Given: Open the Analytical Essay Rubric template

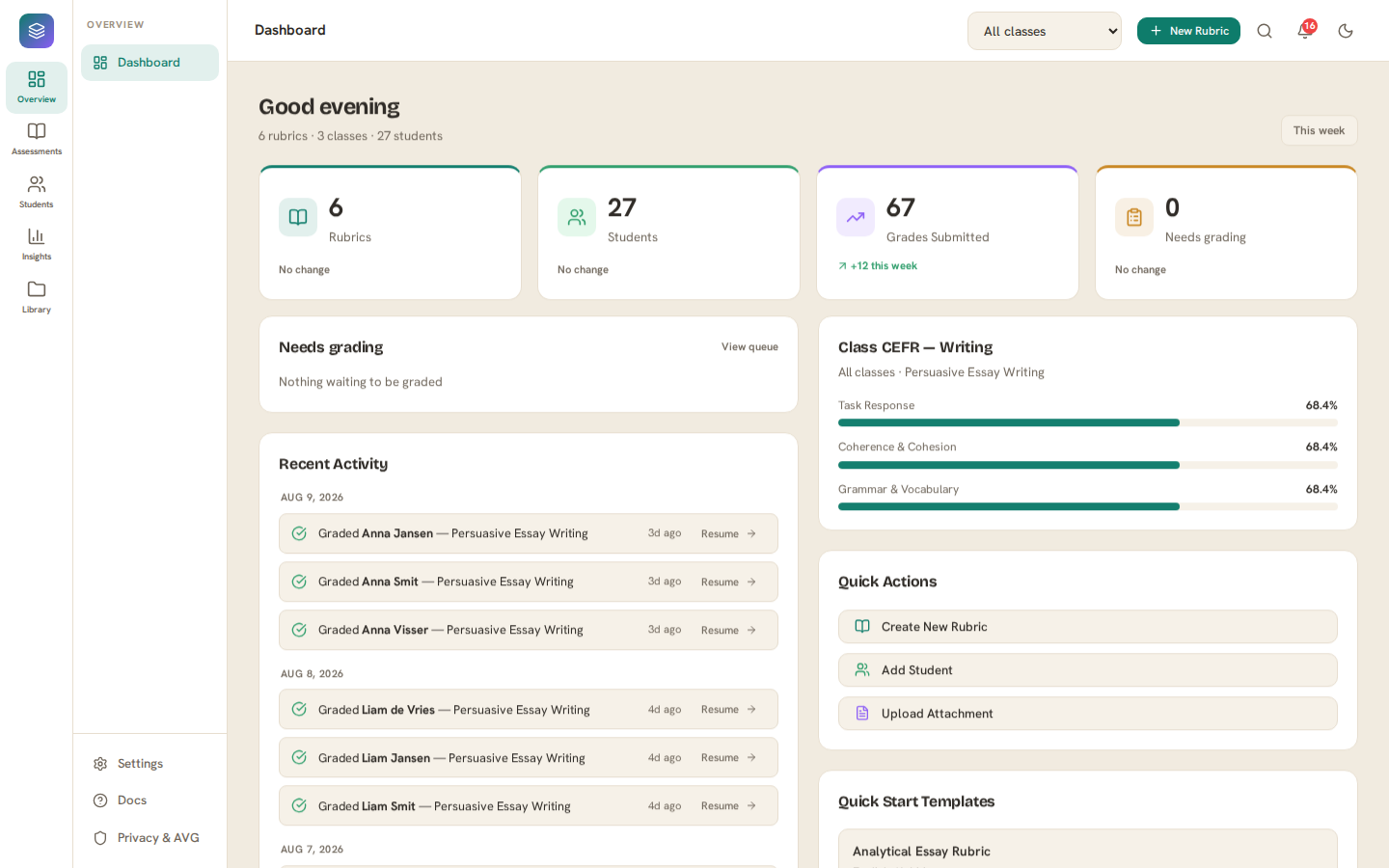Looking at the screenshot, I should [x=1088, y=849].
